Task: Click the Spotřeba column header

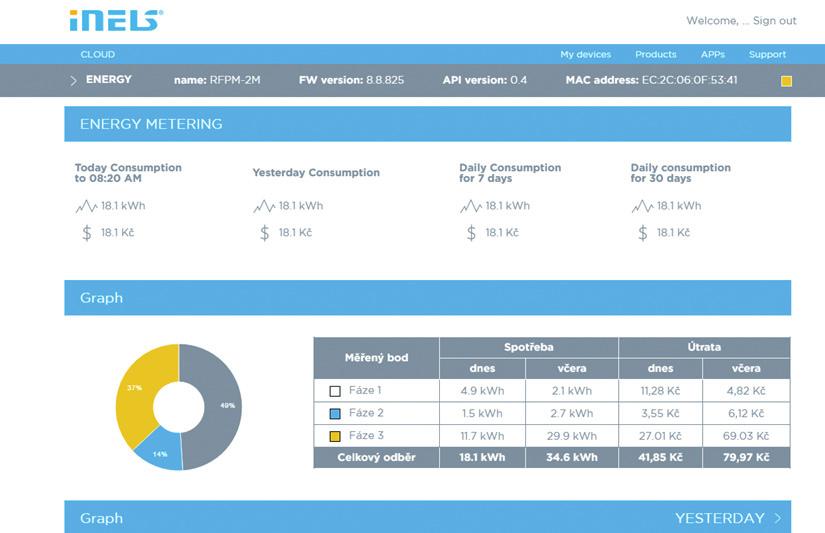Action: pos(528,347)
